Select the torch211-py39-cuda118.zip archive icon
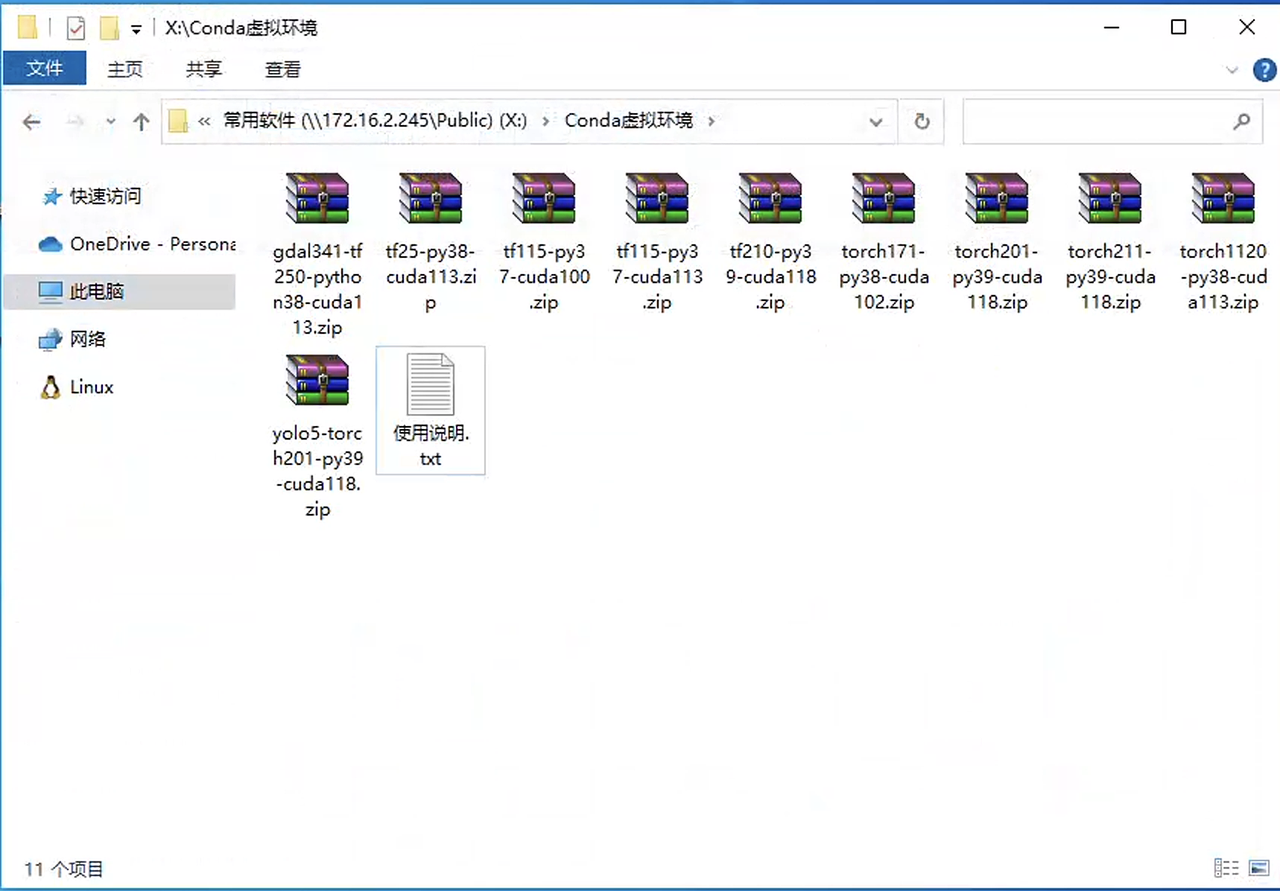This screenshot has width=1280, height=891. click(1110, 198)
